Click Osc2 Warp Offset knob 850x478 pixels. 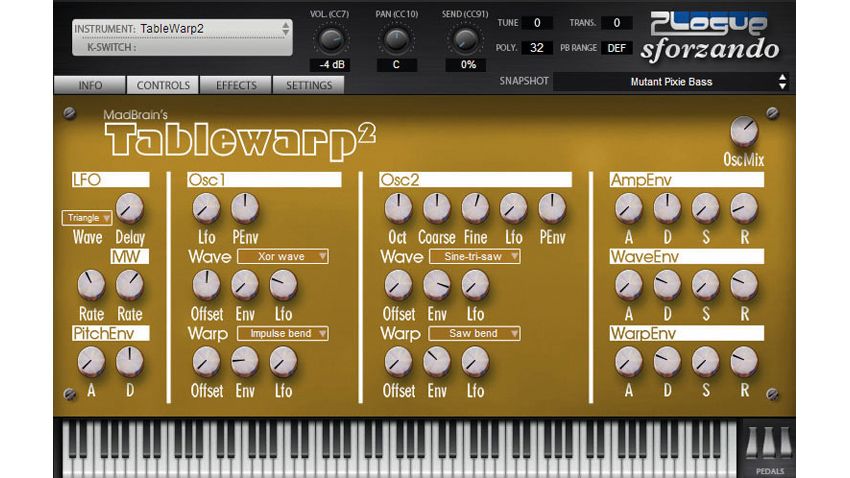[x=398, y=362]
